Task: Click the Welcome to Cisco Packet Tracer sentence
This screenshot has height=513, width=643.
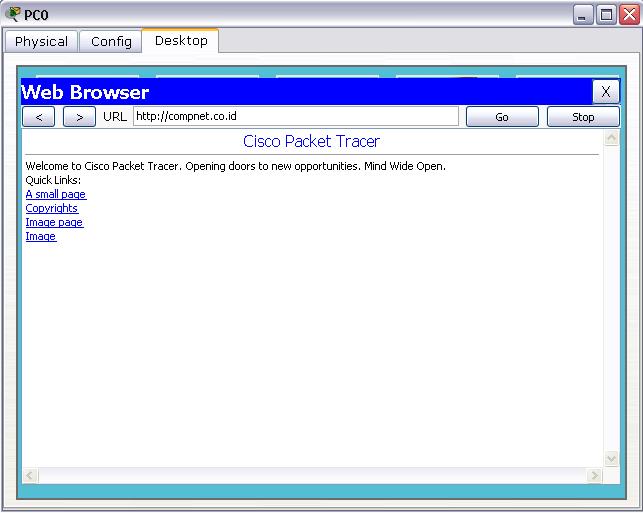Action: pos(235,166)
